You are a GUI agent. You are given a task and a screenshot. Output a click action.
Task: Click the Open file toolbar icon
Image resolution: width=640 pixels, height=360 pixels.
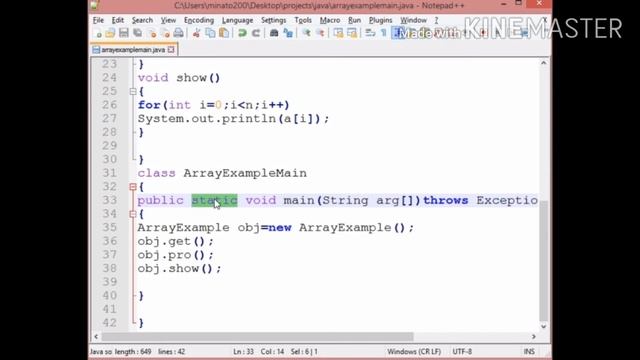110,33
